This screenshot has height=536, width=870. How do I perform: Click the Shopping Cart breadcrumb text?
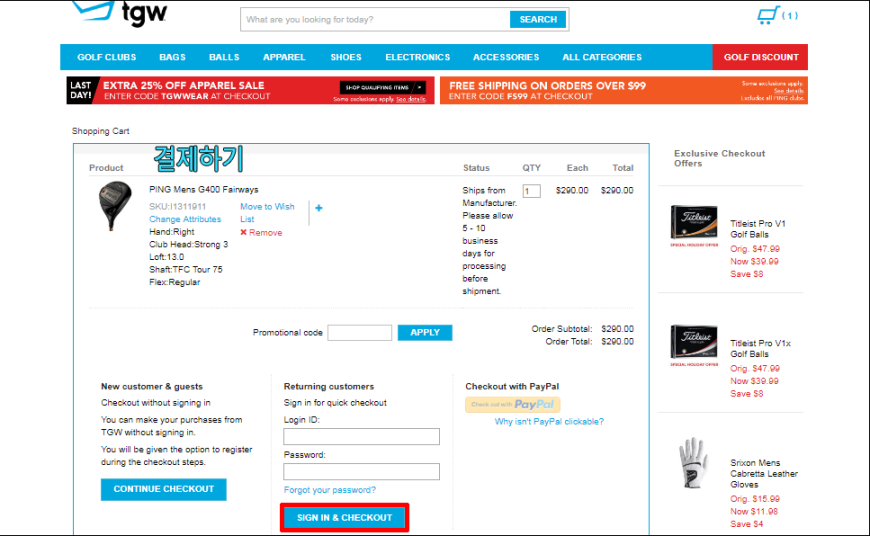pyautogui.click(x=100, y=132)
